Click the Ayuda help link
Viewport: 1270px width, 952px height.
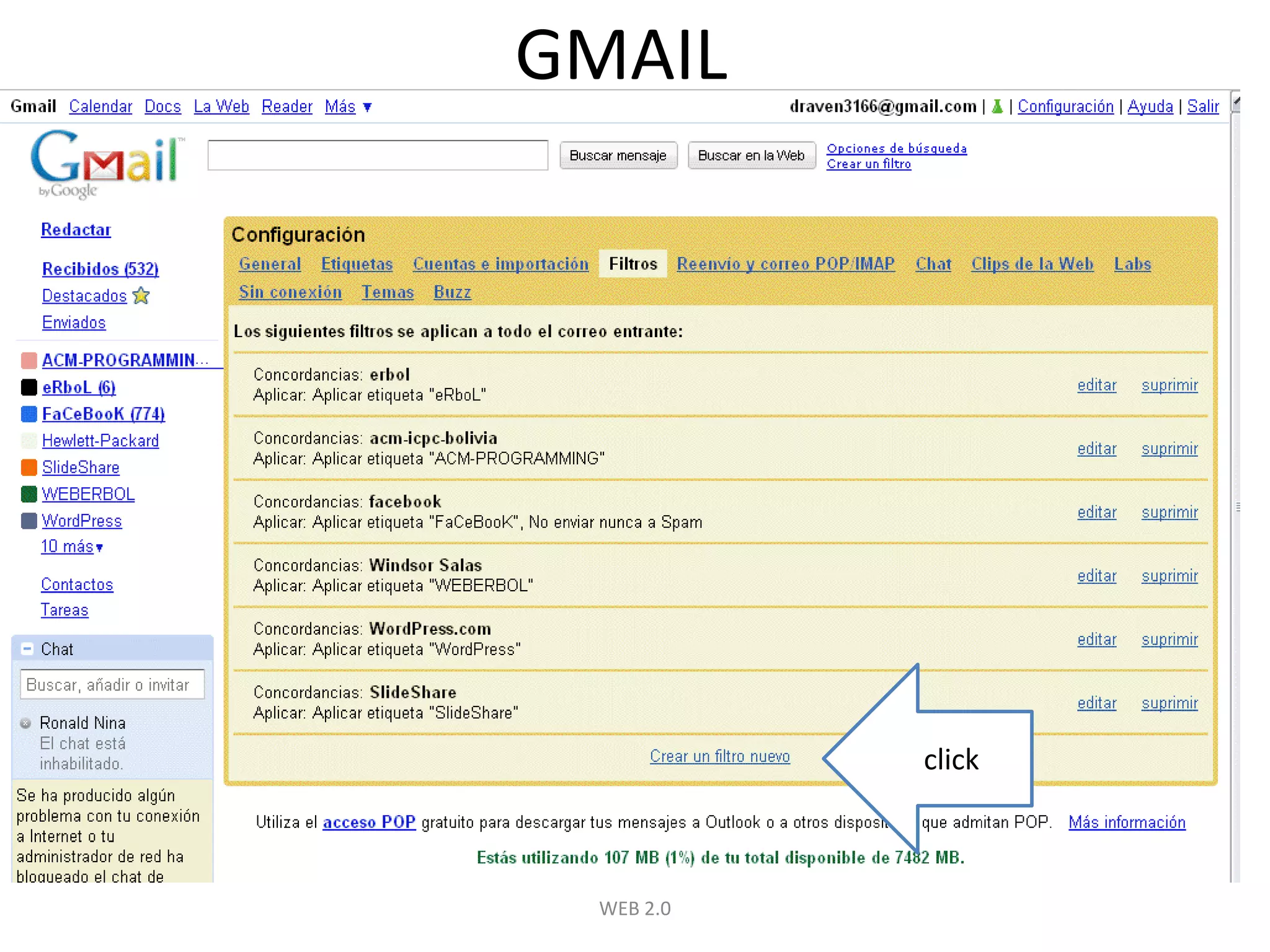(1150, 107)
